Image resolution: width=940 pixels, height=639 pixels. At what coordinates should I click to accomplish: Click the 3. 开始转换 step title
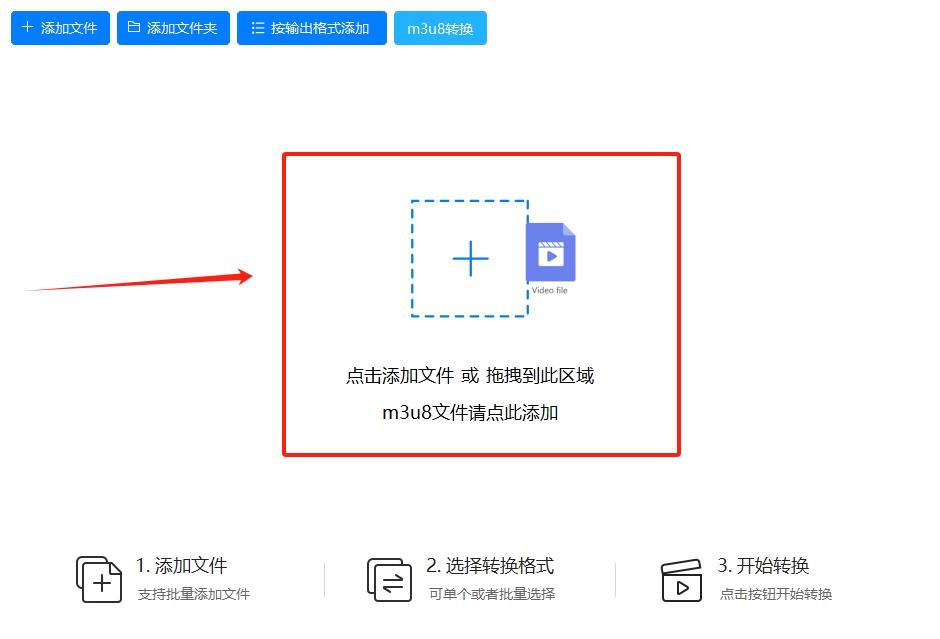tap(764, 565)
